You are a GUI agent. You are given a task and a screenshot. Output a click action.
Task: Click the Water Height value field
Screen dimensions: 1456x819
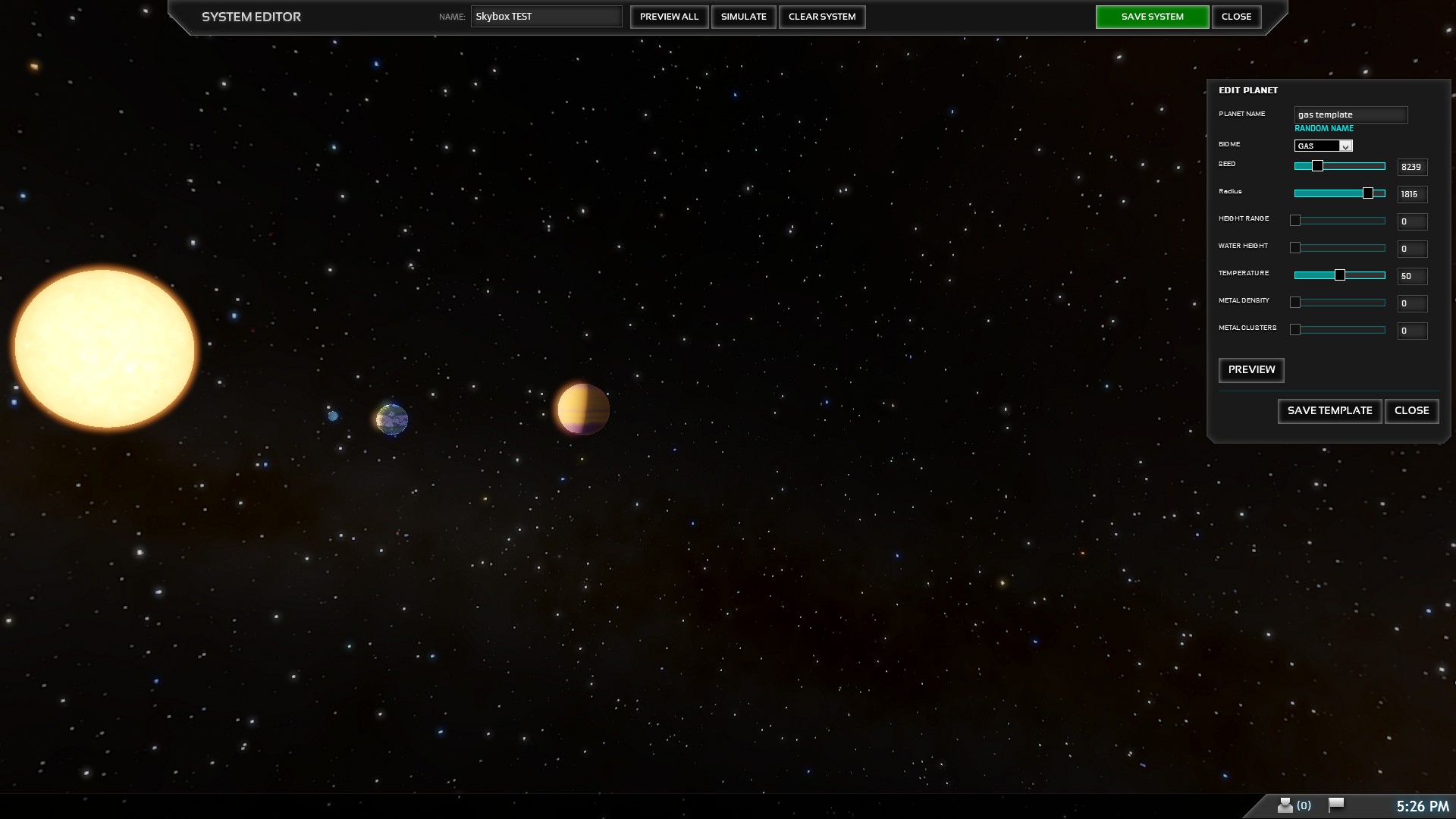(x=1412, y=249)
